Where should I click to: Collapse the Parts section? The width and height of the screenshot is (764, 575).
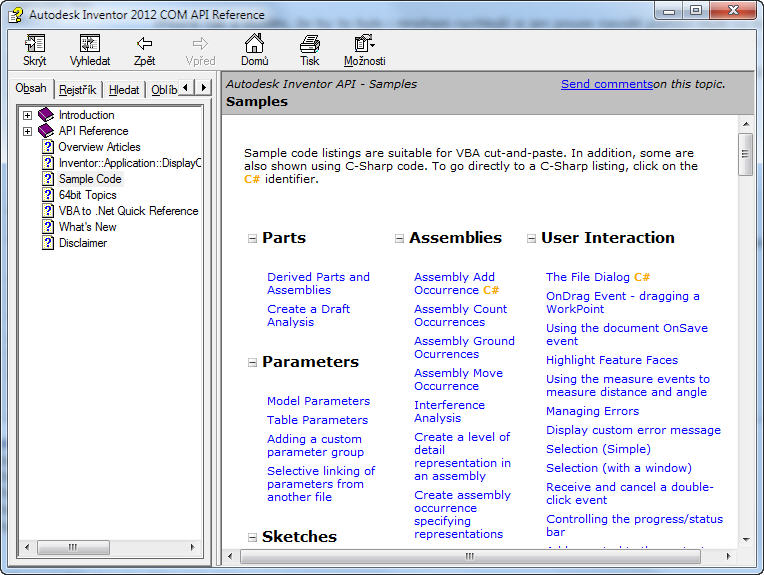tap(252, 238)
